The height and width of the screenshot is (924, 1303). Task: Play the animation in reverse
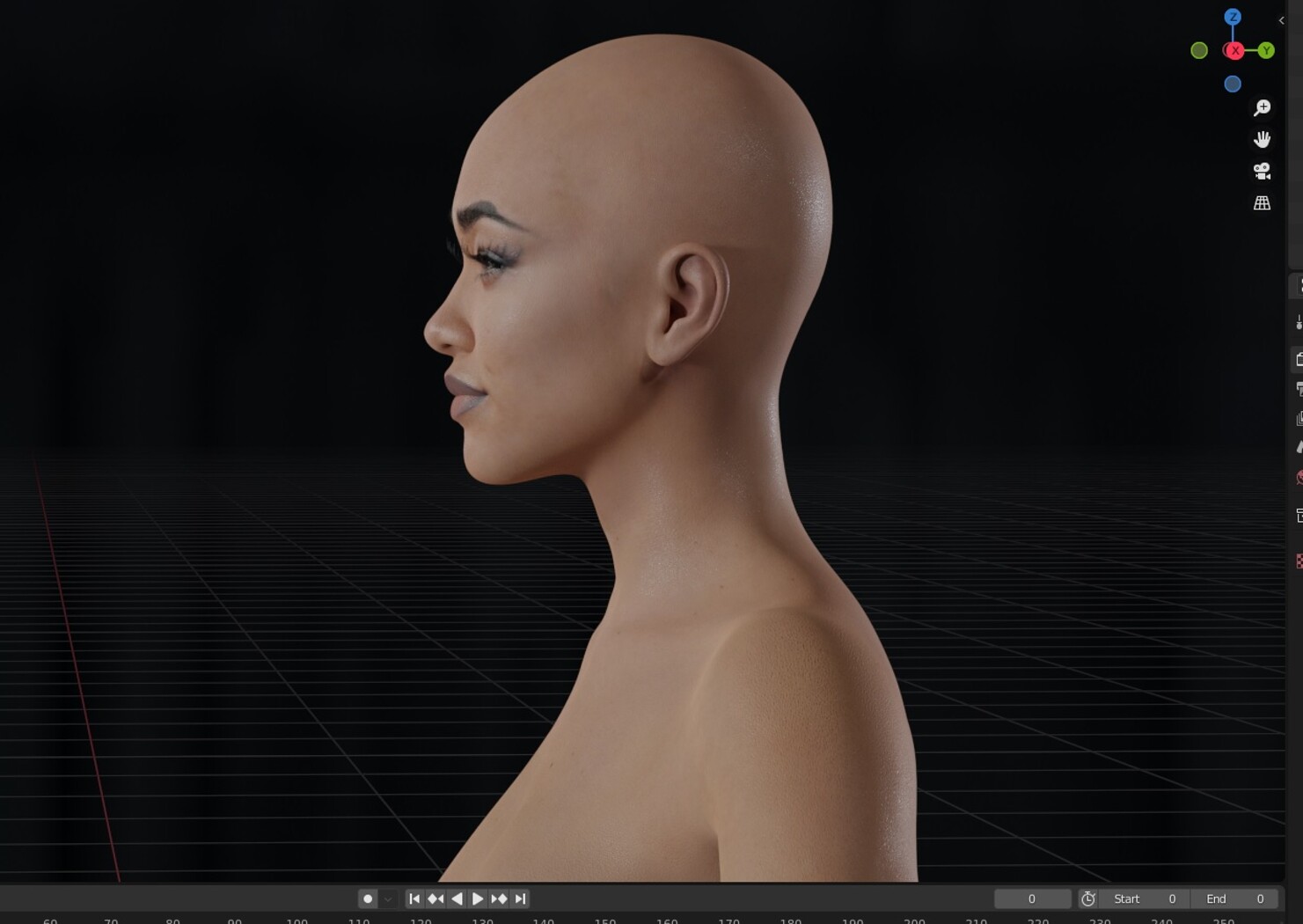point(457,898)
